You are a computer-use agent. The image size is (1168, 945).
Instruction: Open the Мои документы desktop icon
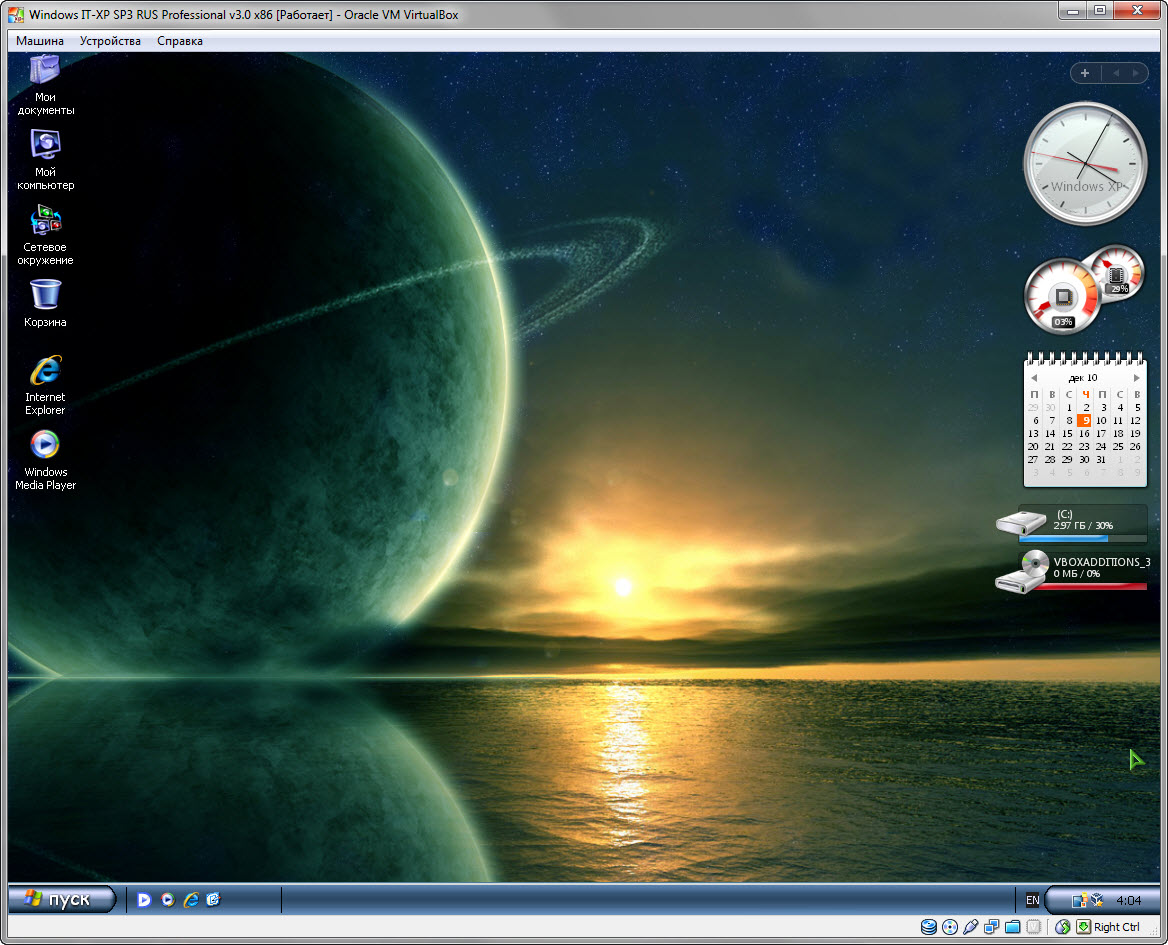coord(45,84)
